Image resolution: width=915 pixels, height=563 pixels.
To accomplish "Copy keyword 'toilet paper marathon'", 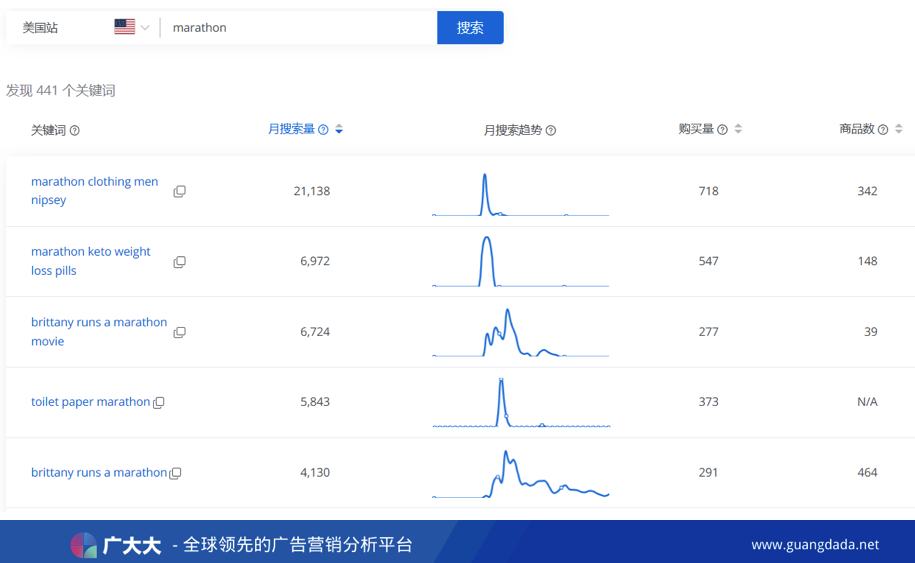I will point(158,402).
